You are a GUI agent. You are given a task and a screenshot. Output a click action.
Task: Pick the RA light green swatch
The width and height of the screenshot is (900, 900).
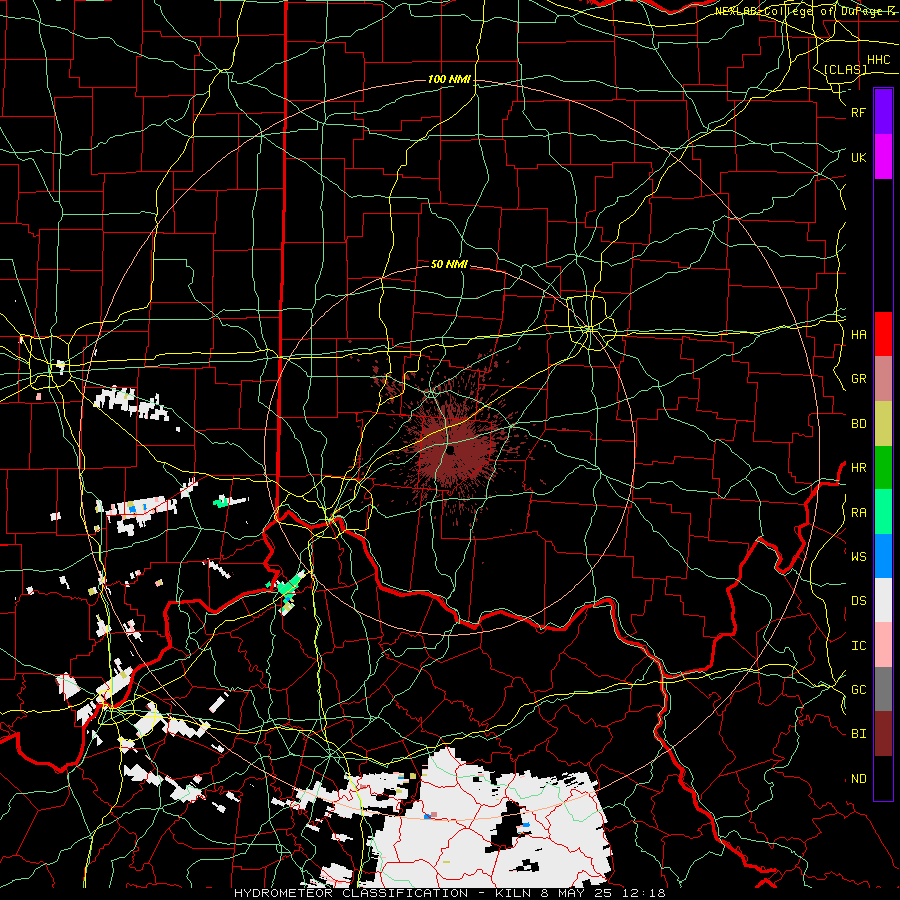[x=883, y=512]
